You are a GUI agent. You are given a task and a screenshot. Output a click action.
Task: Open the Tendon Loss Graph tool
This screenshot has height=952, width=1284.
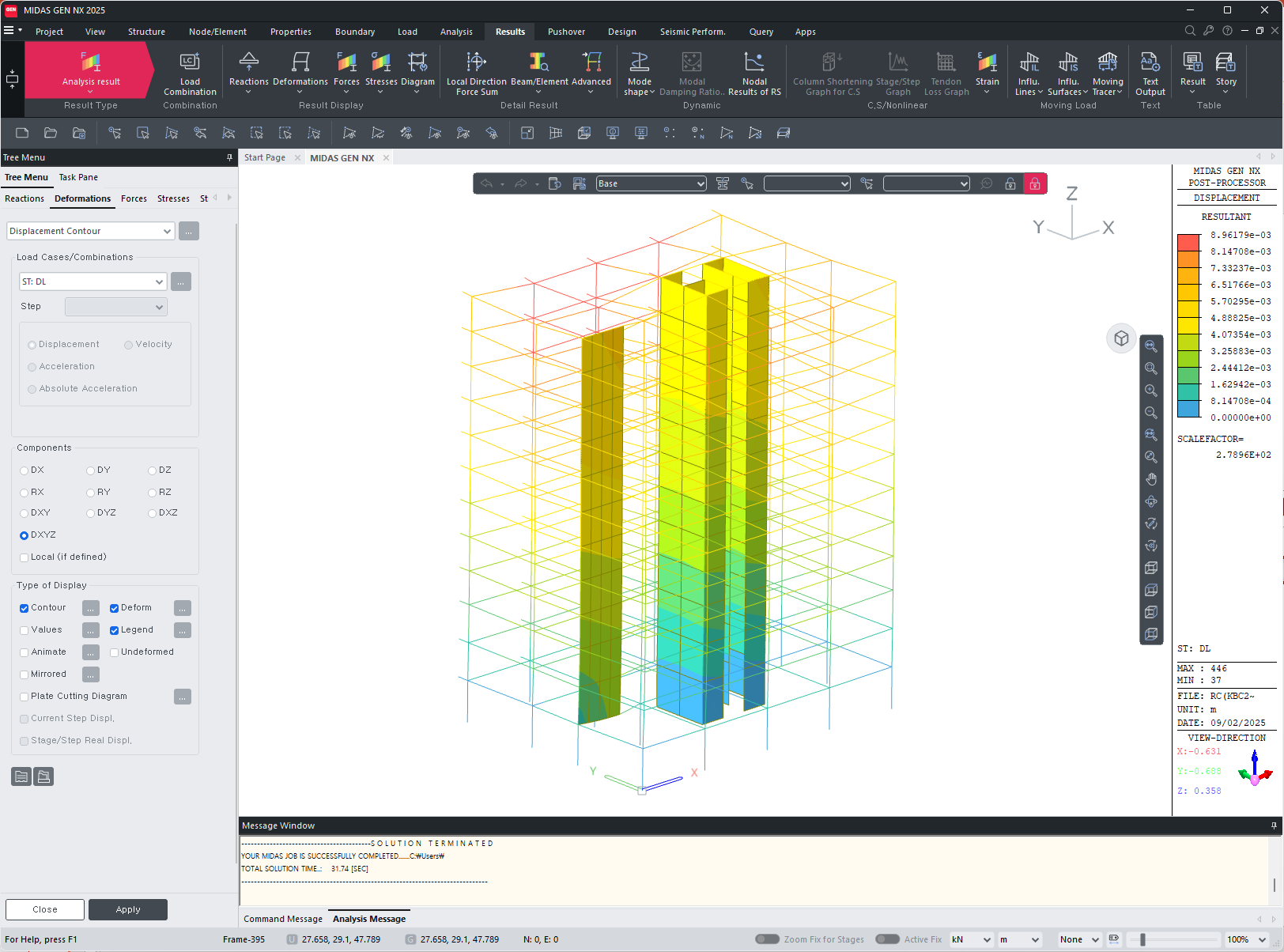coord(946,71)
